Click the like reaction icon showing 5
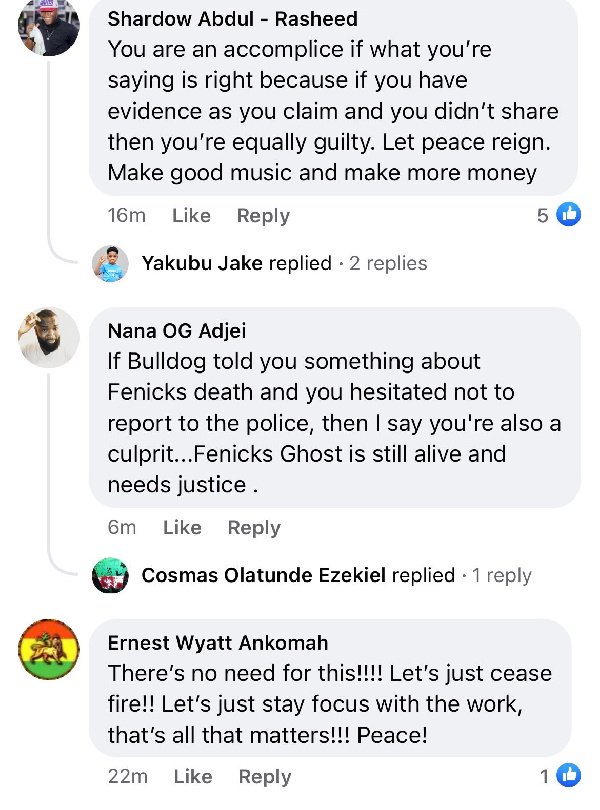Image resolution: width=600 pixels, height=810 pixels. click(568, 214)
